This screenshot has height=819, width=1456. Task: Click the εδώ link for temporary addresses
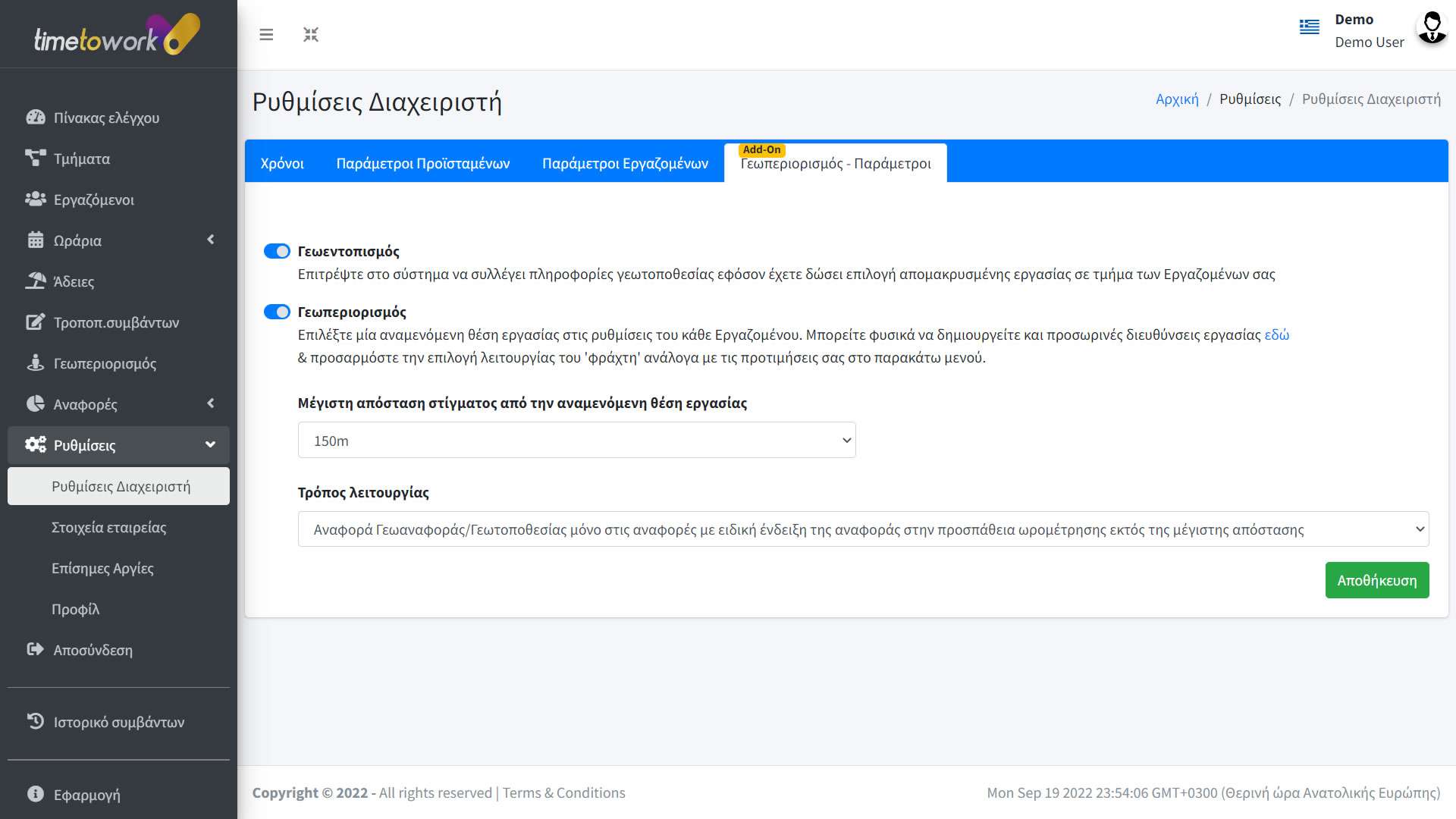(1276, 334)
